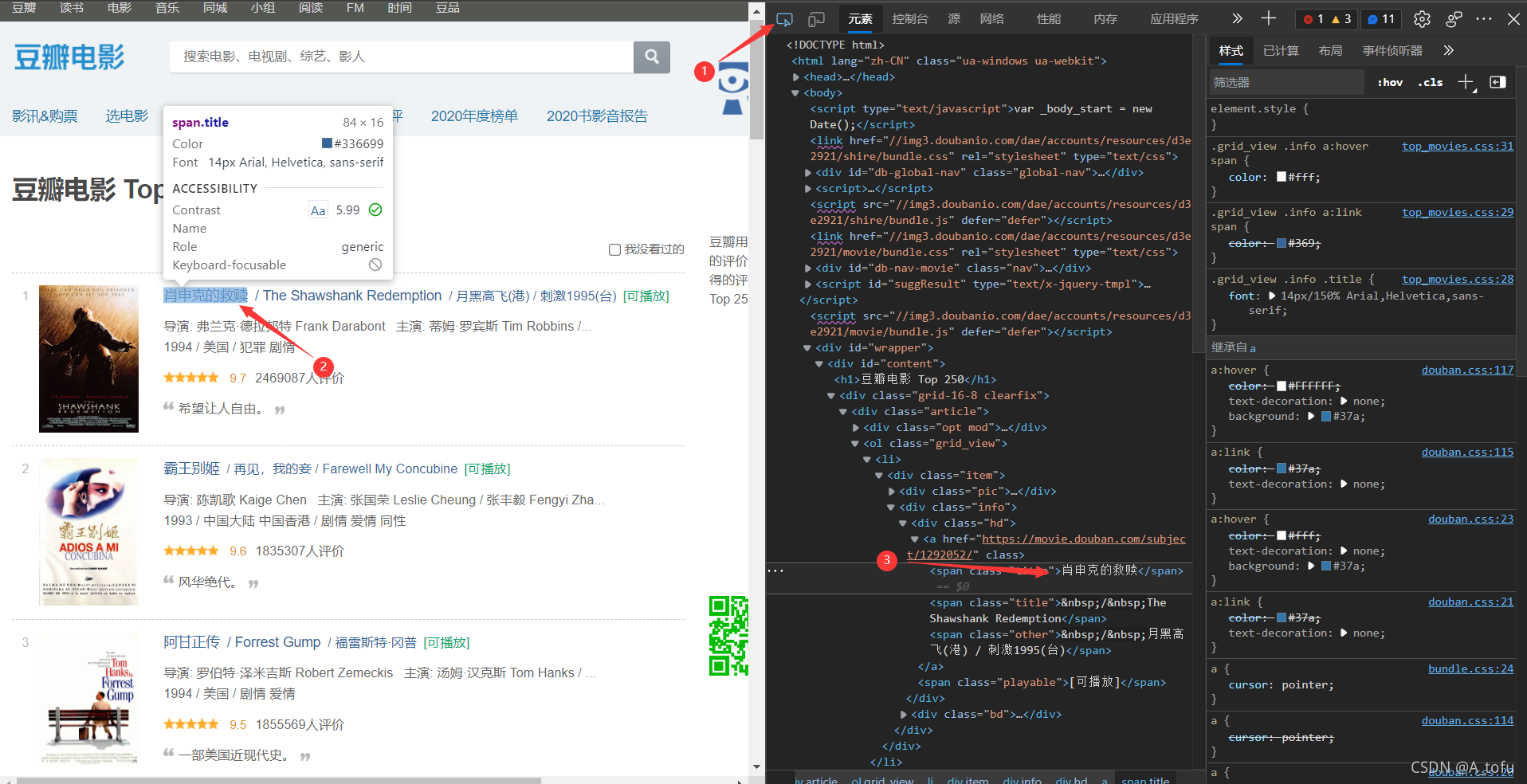This screenshot has width=1527, height=784.
Task: Expand div class=pic node
Action: pos(892,492)
